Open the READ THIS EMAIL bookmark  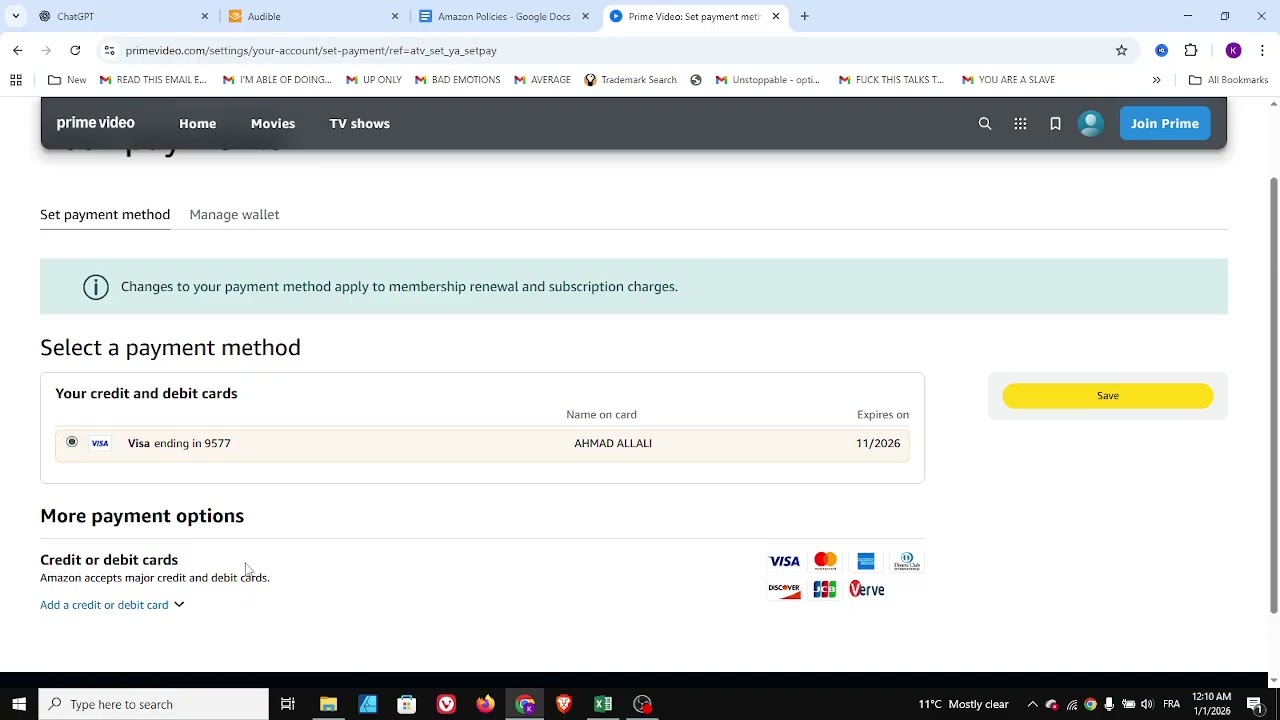(x=153, y=80)
